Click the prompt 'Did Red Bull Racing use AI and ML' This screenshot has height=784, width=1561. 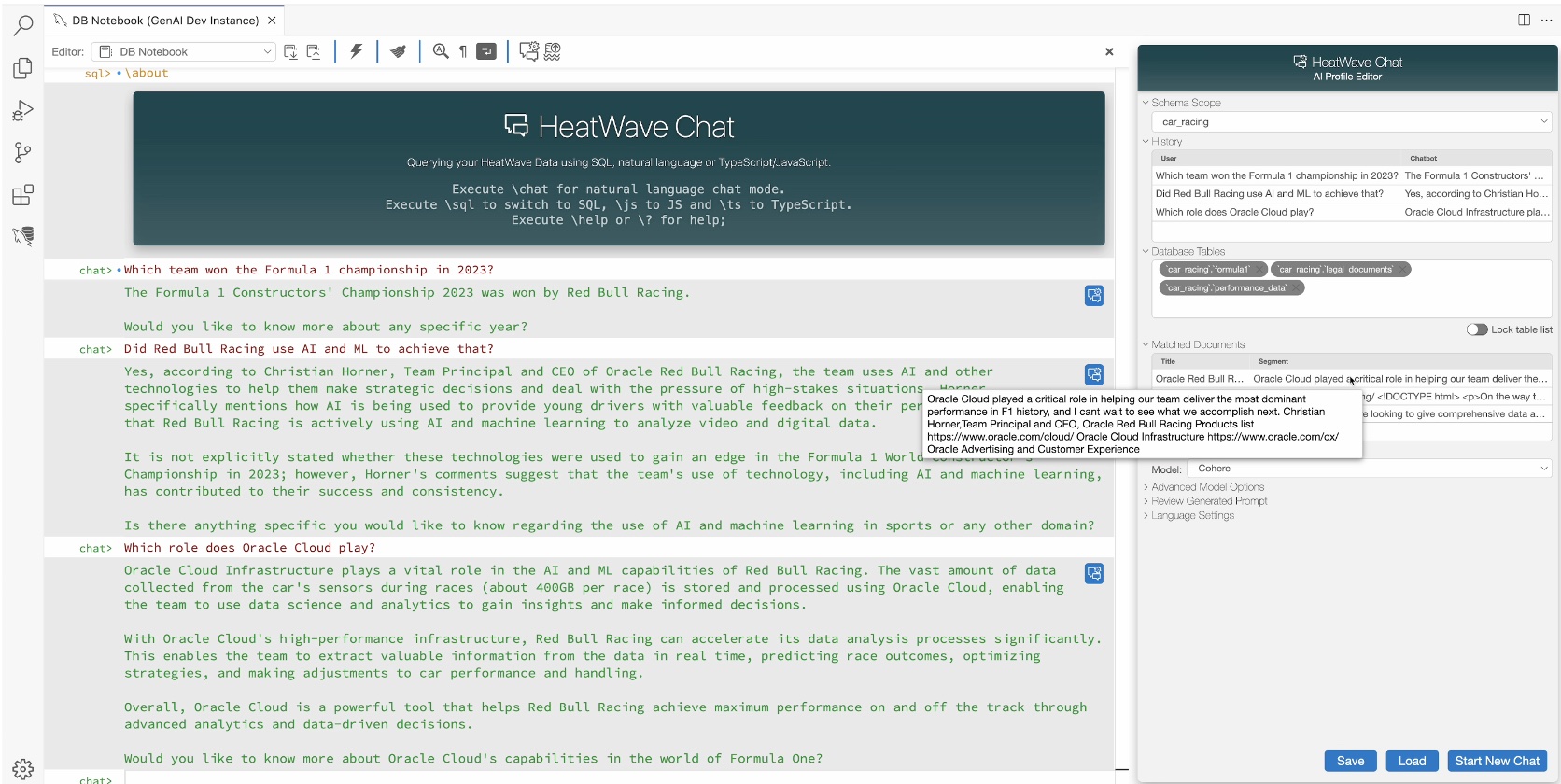(x=309, y=349)
